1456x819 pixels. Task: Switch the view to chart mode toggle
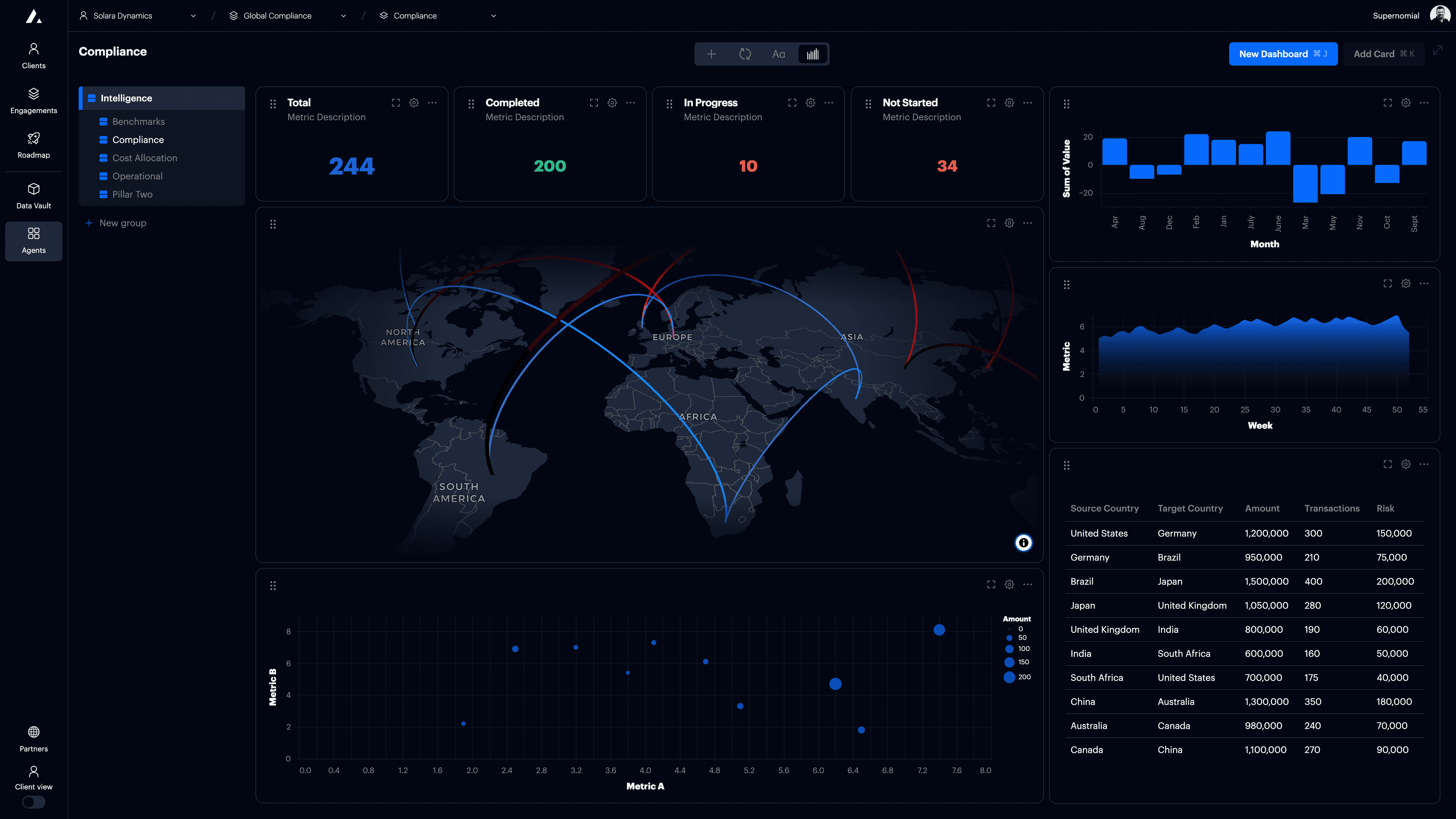point(813,54)
